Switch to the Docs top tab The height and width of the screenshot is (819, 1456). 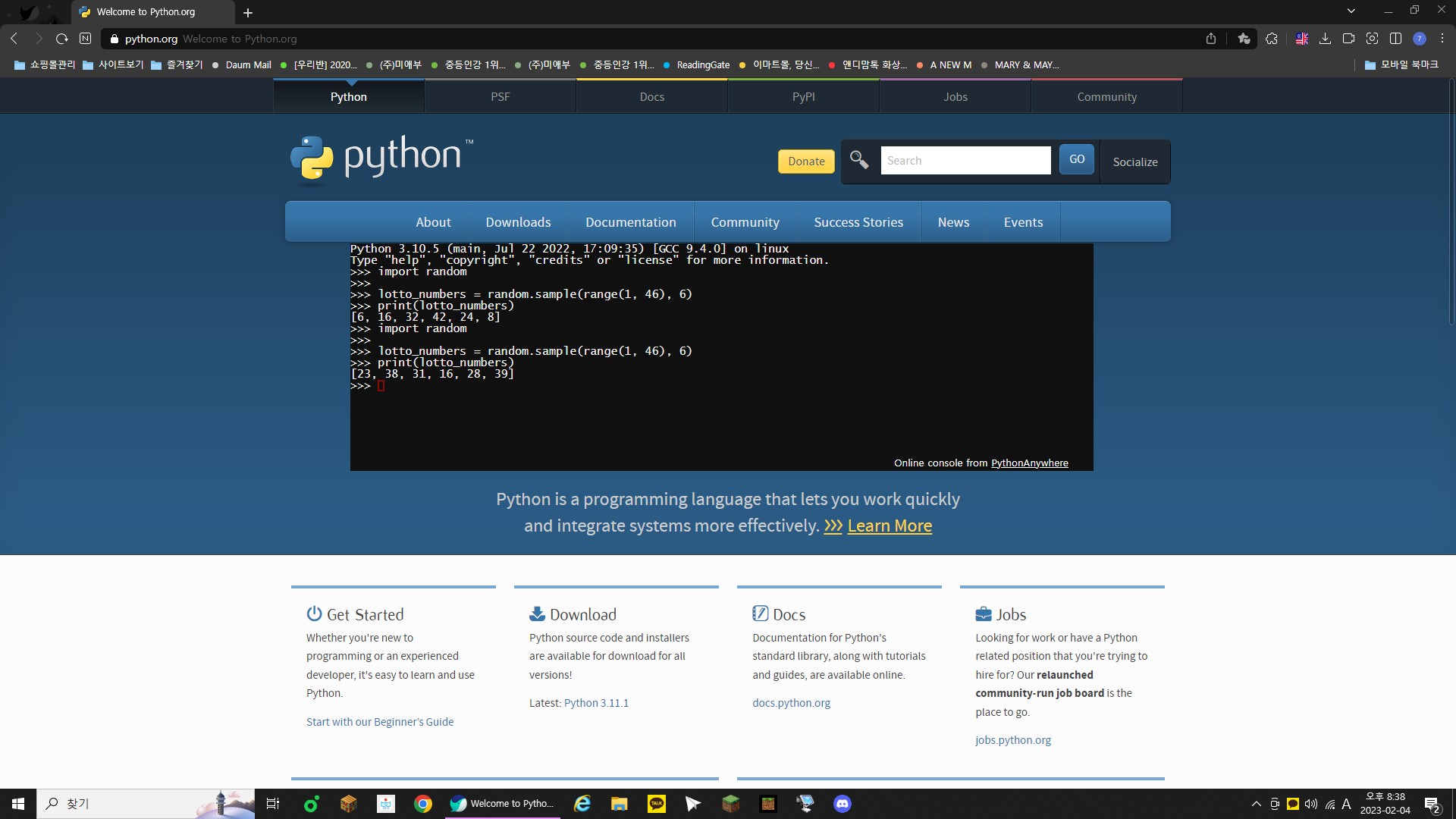click(652, 96)
